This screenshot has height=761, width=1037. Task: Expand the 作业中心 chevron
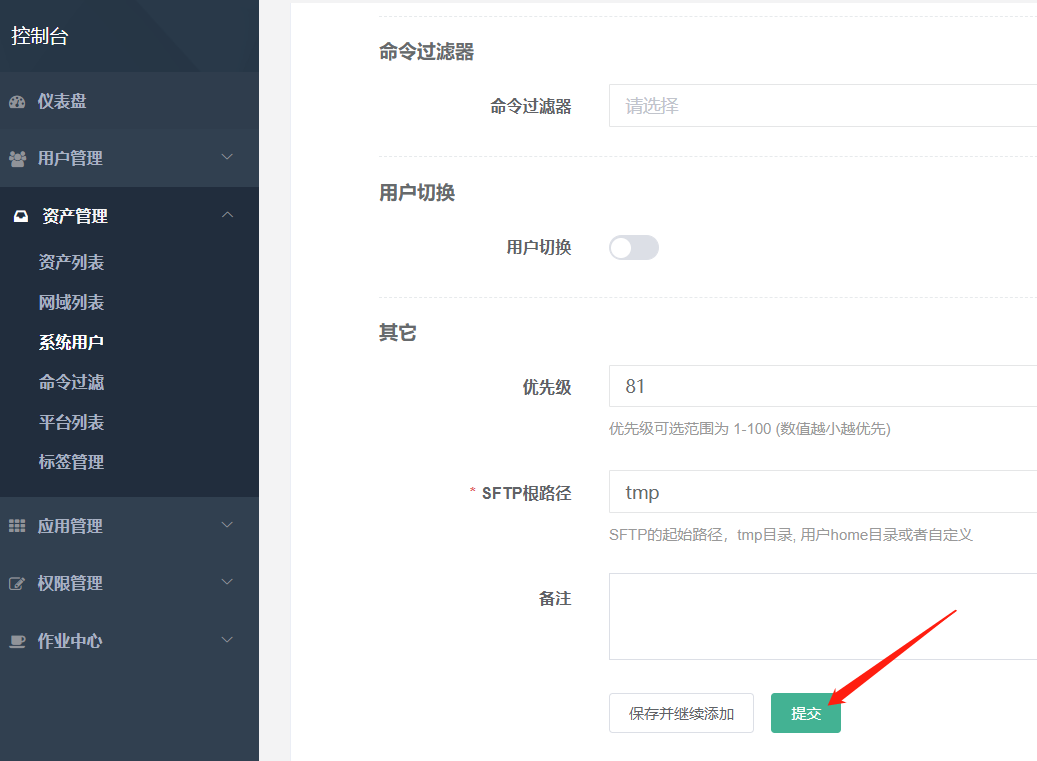[227, 640]
